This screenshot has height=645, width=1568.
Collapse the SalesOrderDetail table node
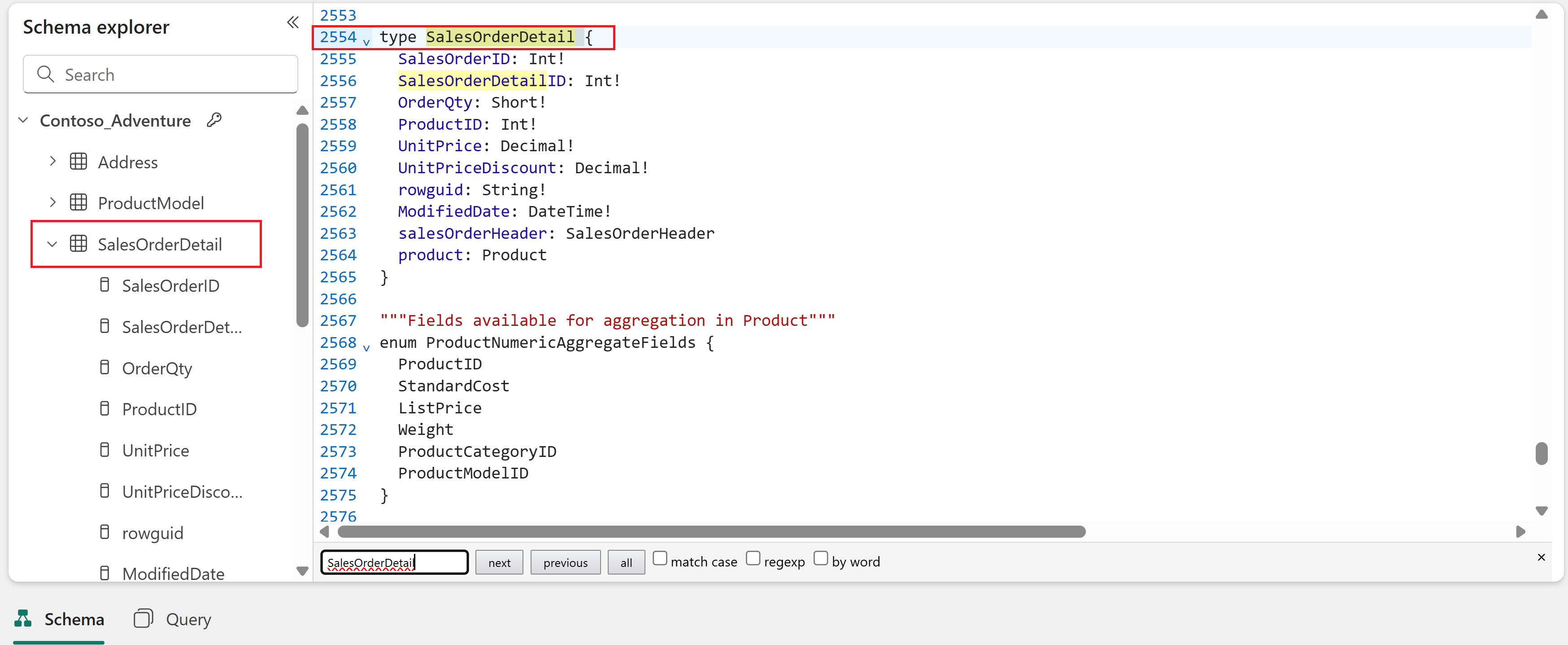[52, 244]
